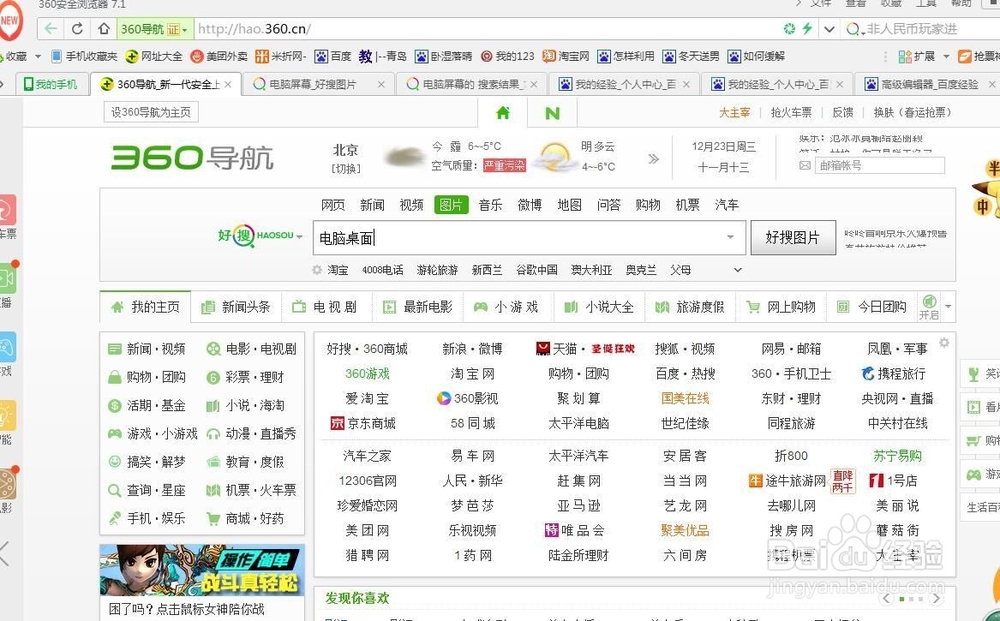Open the dropdown next to 扩展

point(946,56)
